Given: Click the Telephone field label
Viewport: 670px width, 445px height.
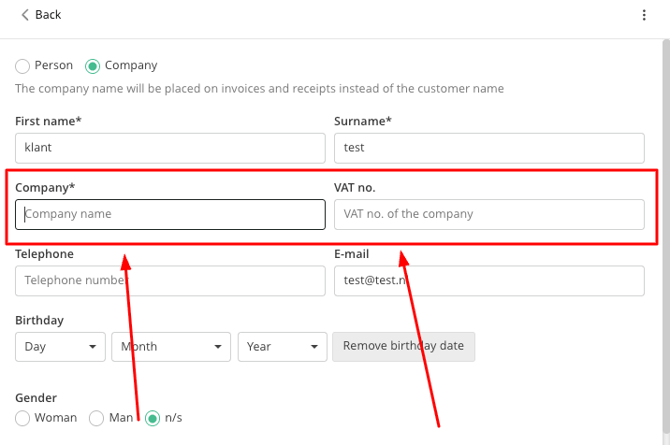Looking at the screenshot, I should (x=44, y=254).
